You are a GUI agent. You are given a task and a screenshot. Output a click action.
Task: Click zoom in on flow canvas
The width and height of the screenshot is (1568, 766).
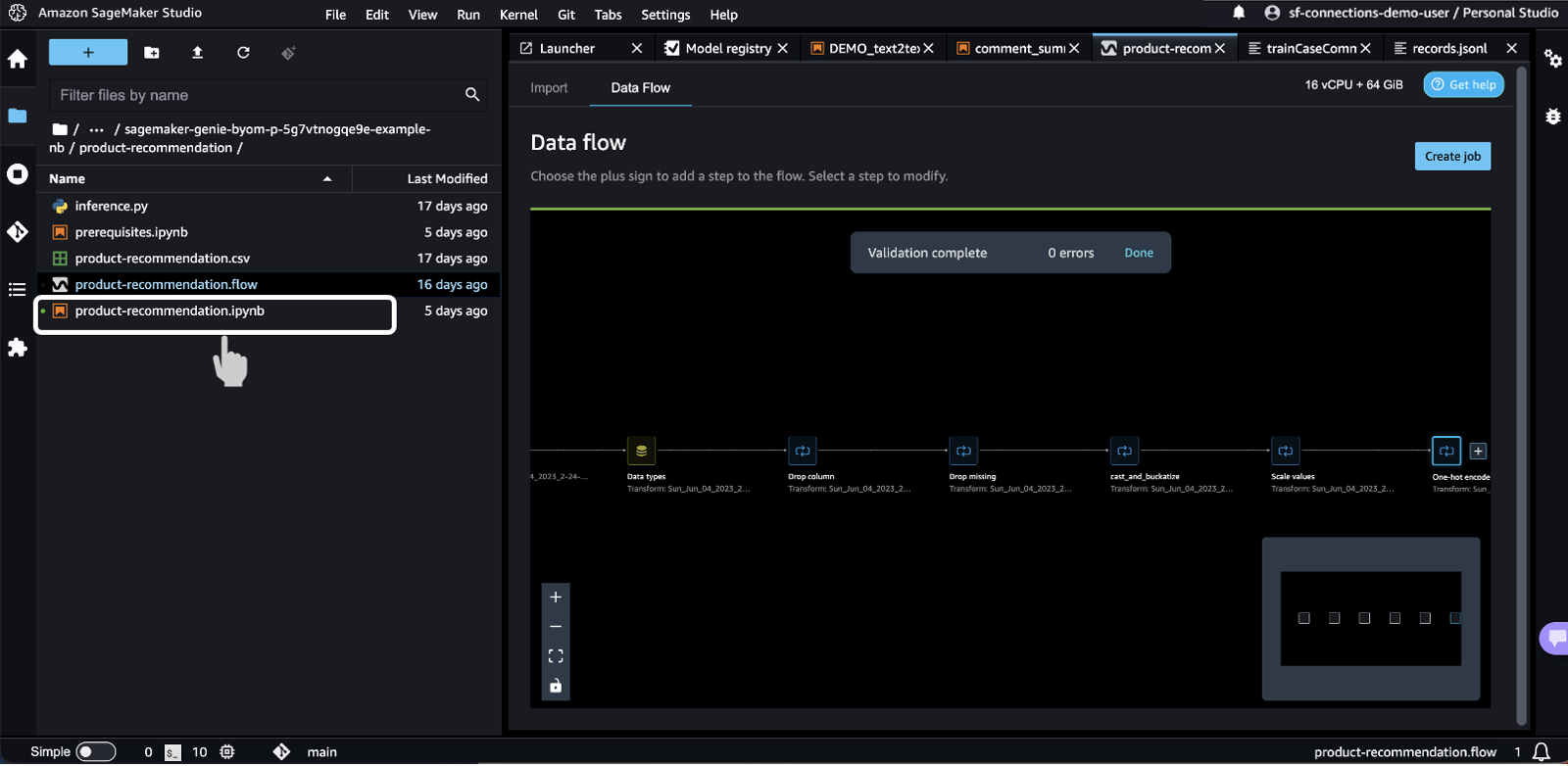[556, 598]
